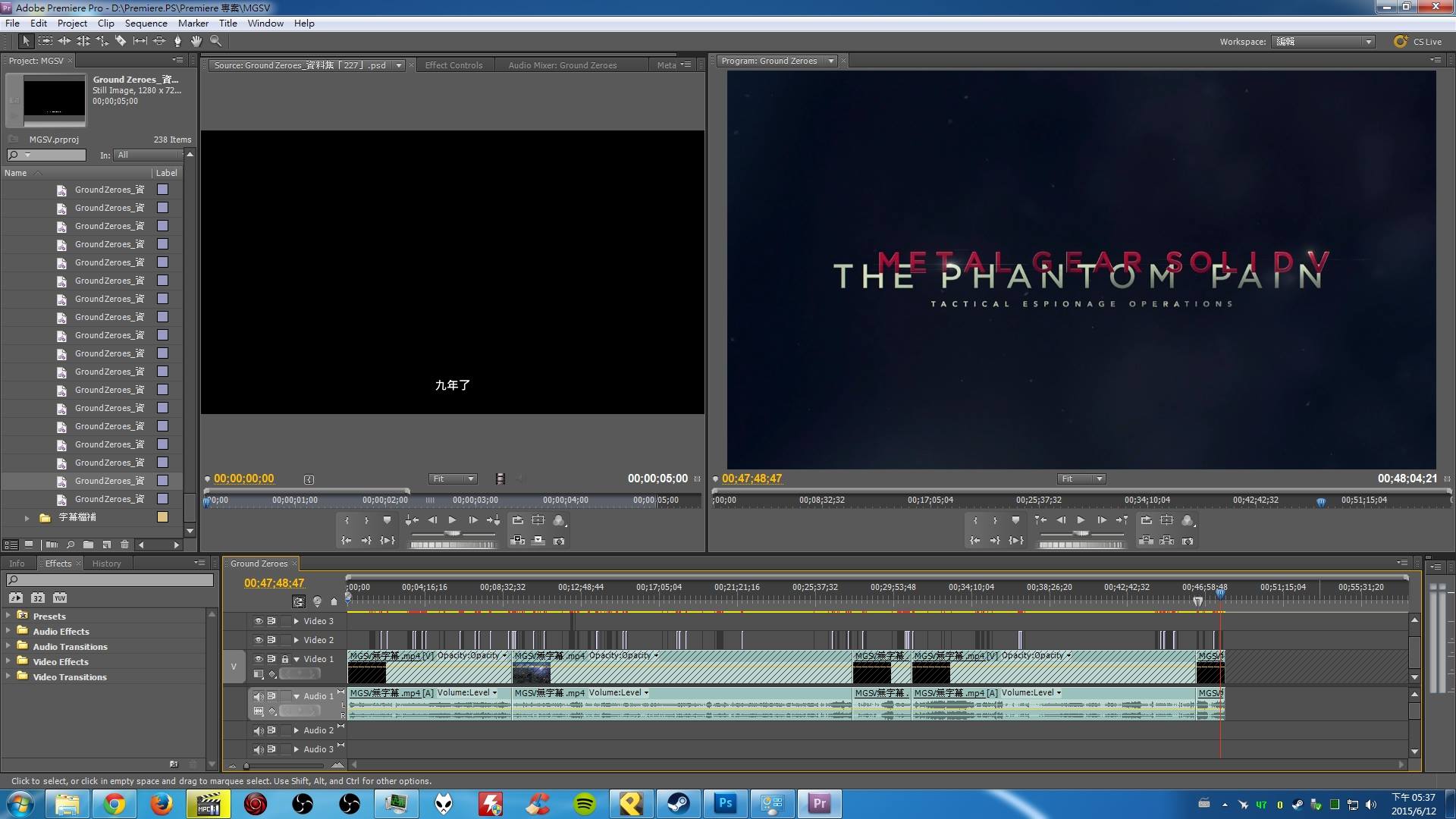The width and height of the screenshot is (1456, 819).
Task: Hide Video 3 track with eye icon
Action: [259, 621]
